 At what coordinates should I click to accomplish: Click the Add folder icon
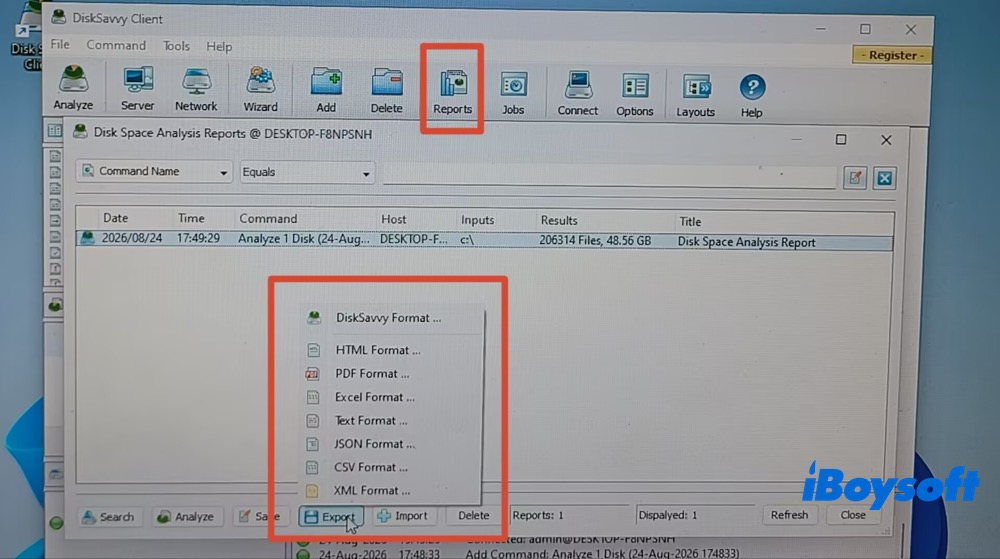click(x=326, y=90)
